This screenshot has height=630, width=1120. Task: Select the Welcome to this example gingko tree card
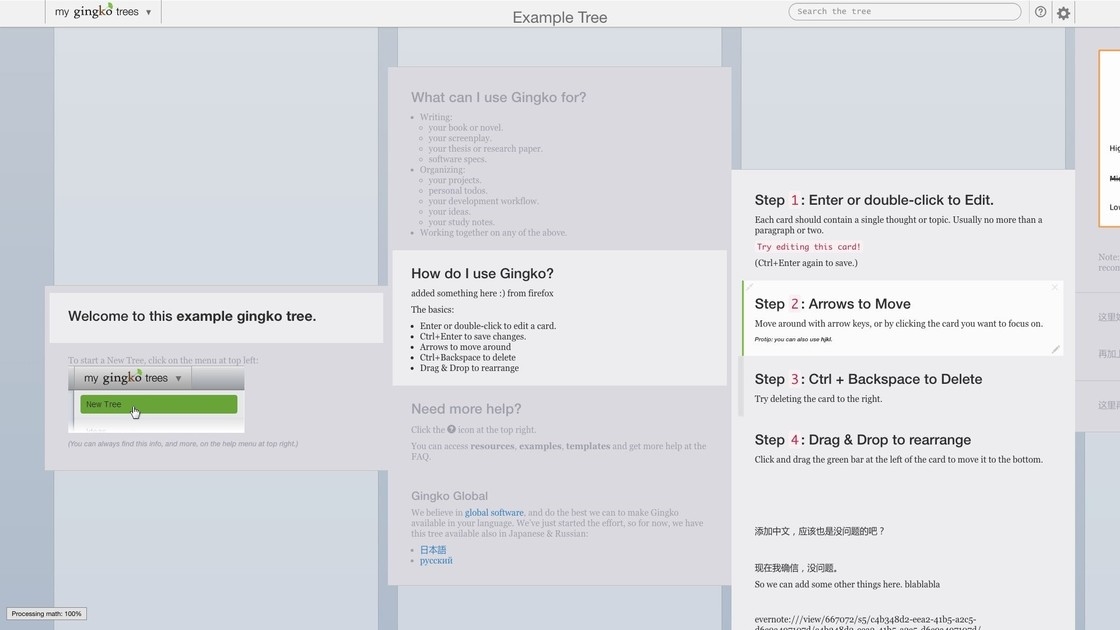(x=216, y=316)
